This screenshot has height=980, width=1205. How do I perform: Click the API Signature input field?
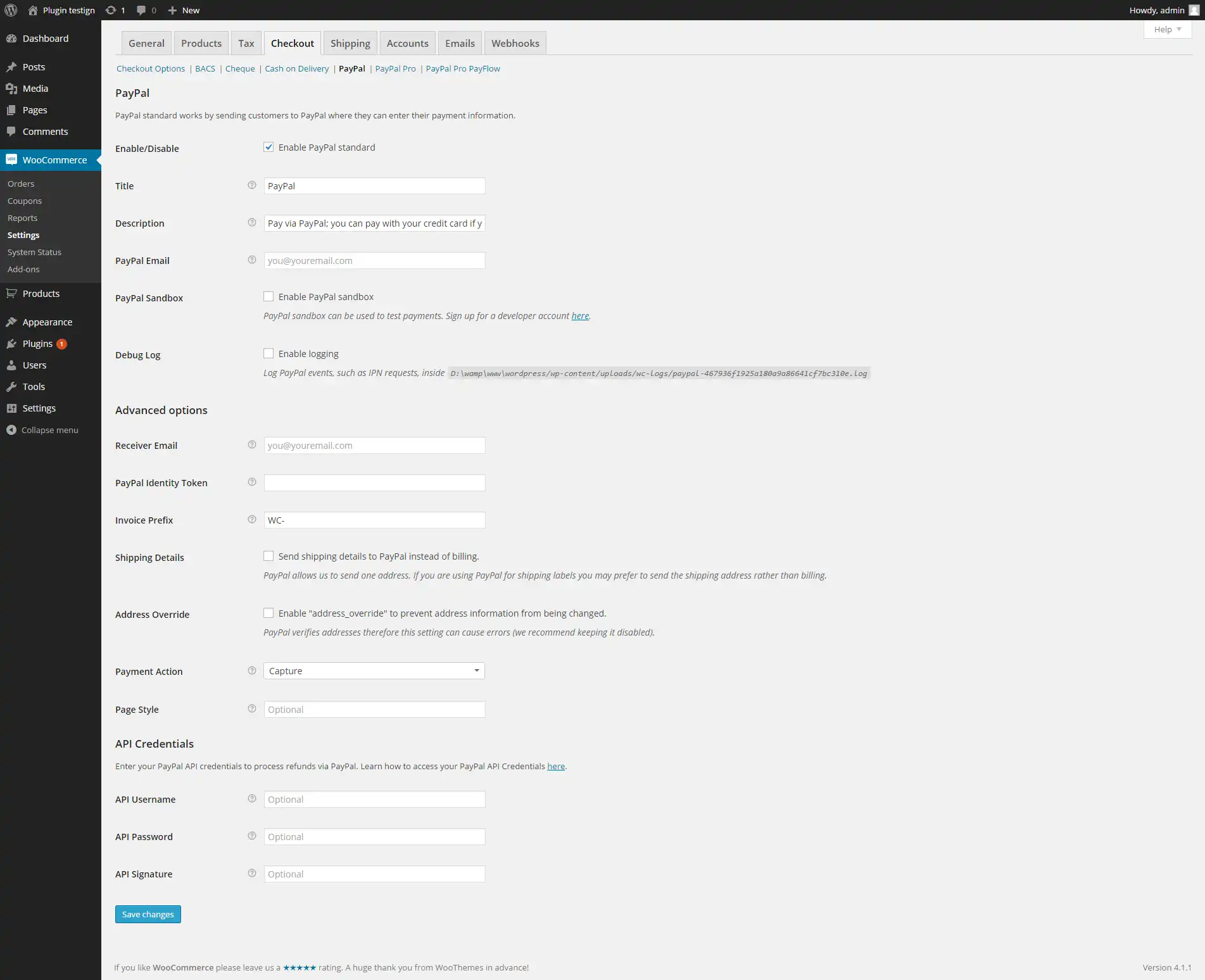[x=374, y=874]
